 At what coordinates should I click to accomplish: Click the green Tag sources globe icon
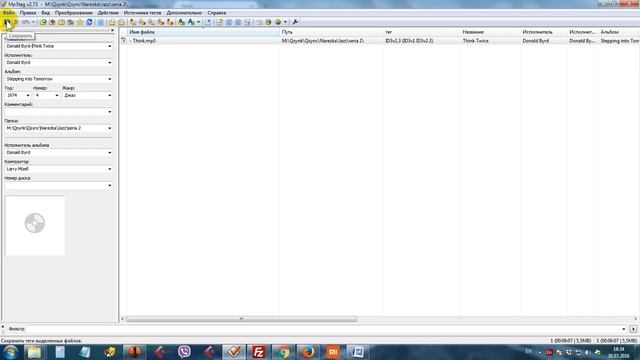(x=278, y=22)
